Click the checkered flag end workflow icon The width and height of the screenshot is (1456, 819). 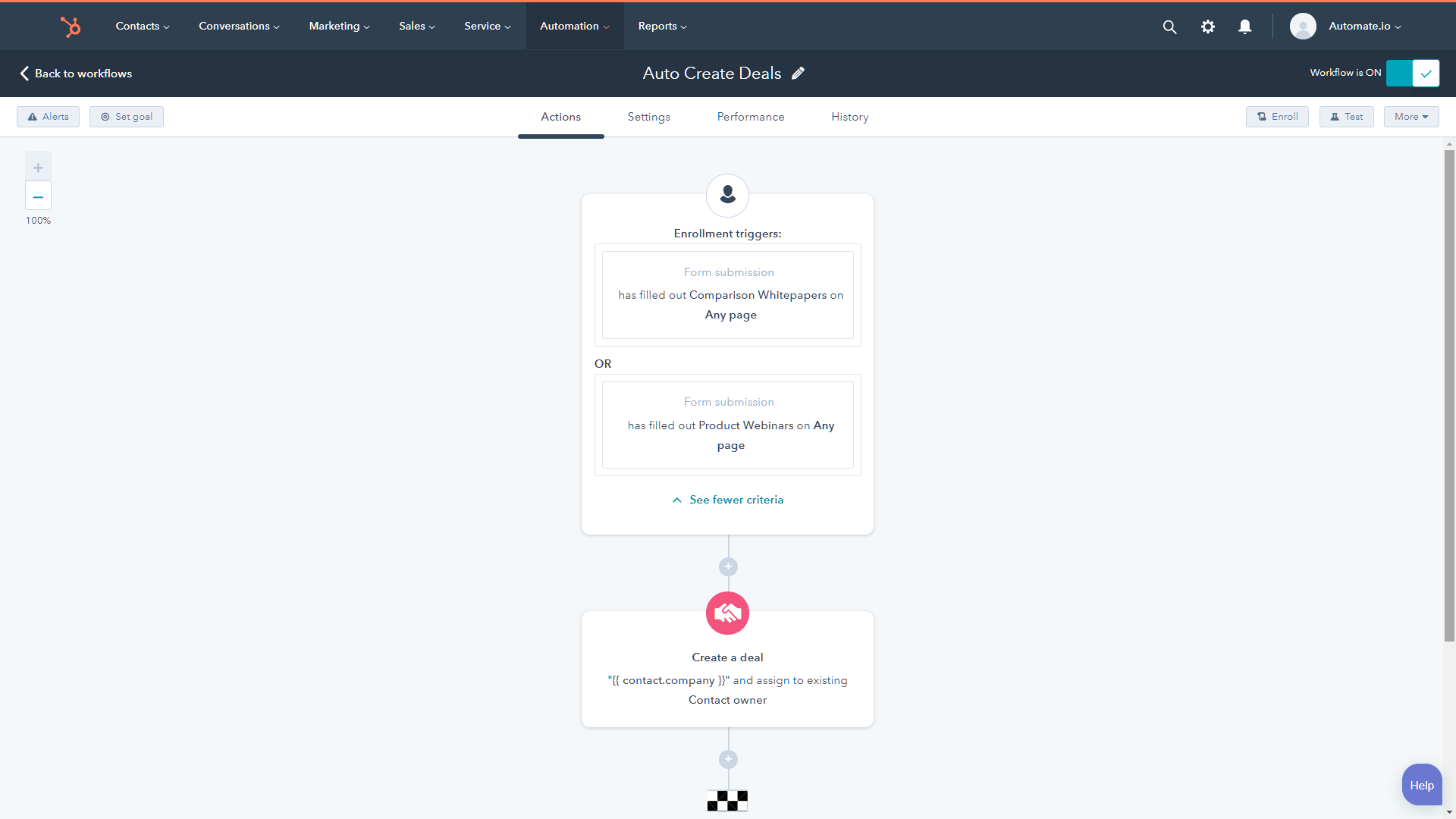727,799
